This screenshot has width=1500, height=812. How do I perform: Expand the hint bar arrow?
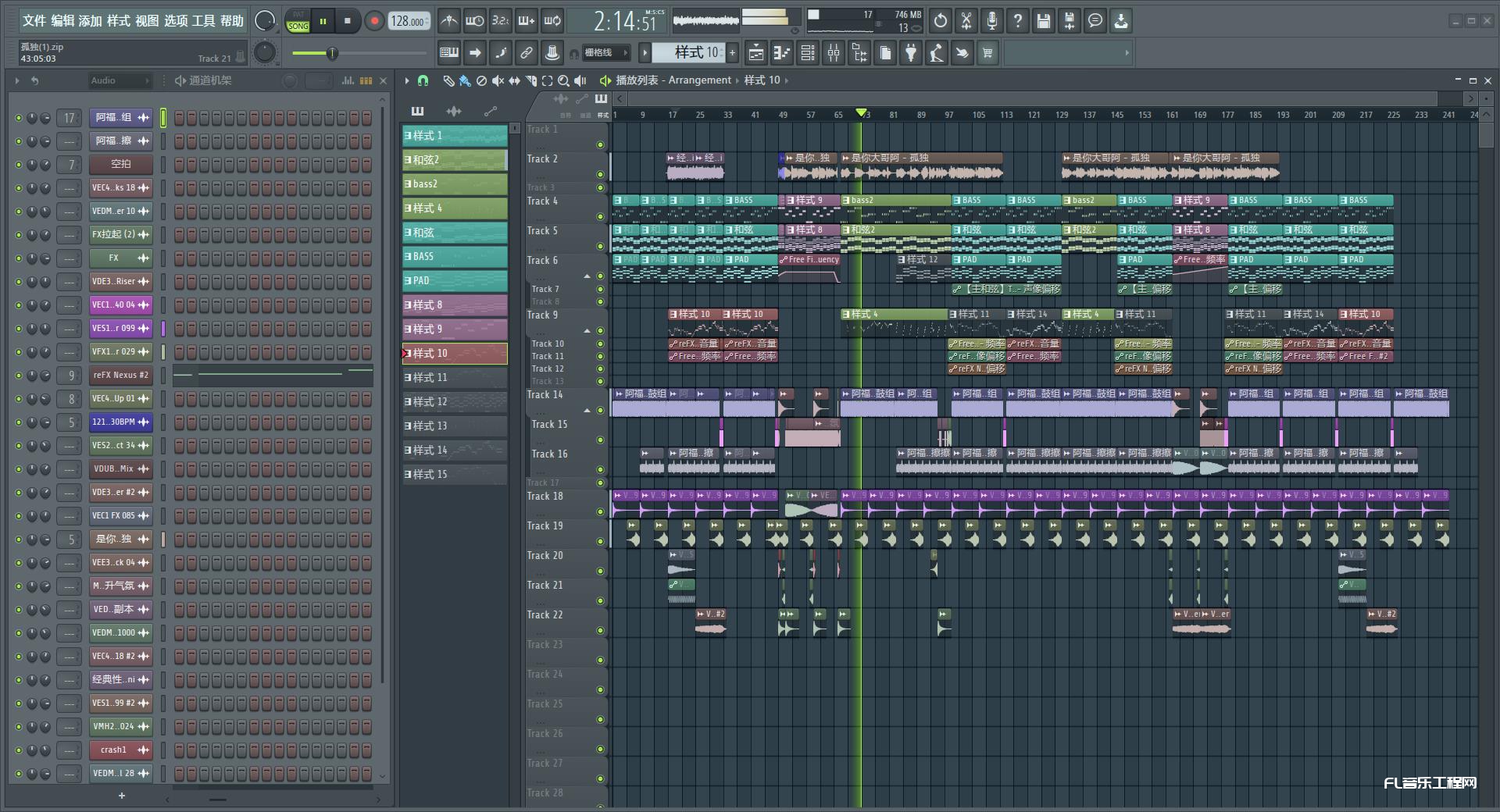tap(1126, 53)
